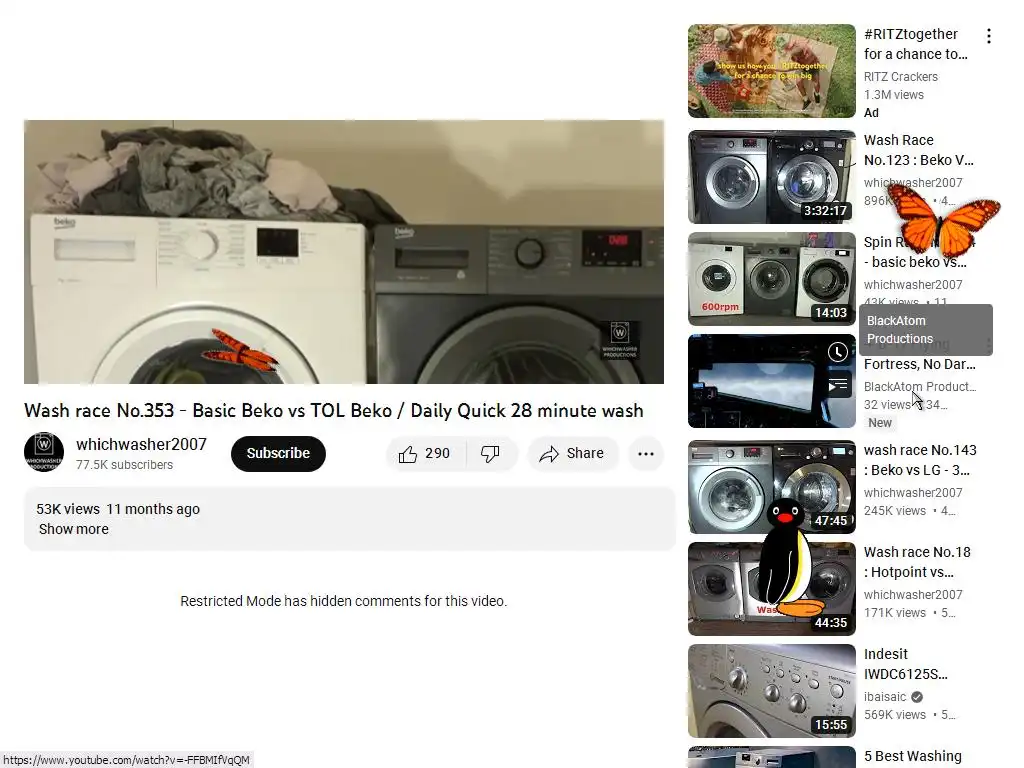Click whichwasher2007 under the Spin Race video
This screenshot has height=768, width=1024.
pos(913,285)
